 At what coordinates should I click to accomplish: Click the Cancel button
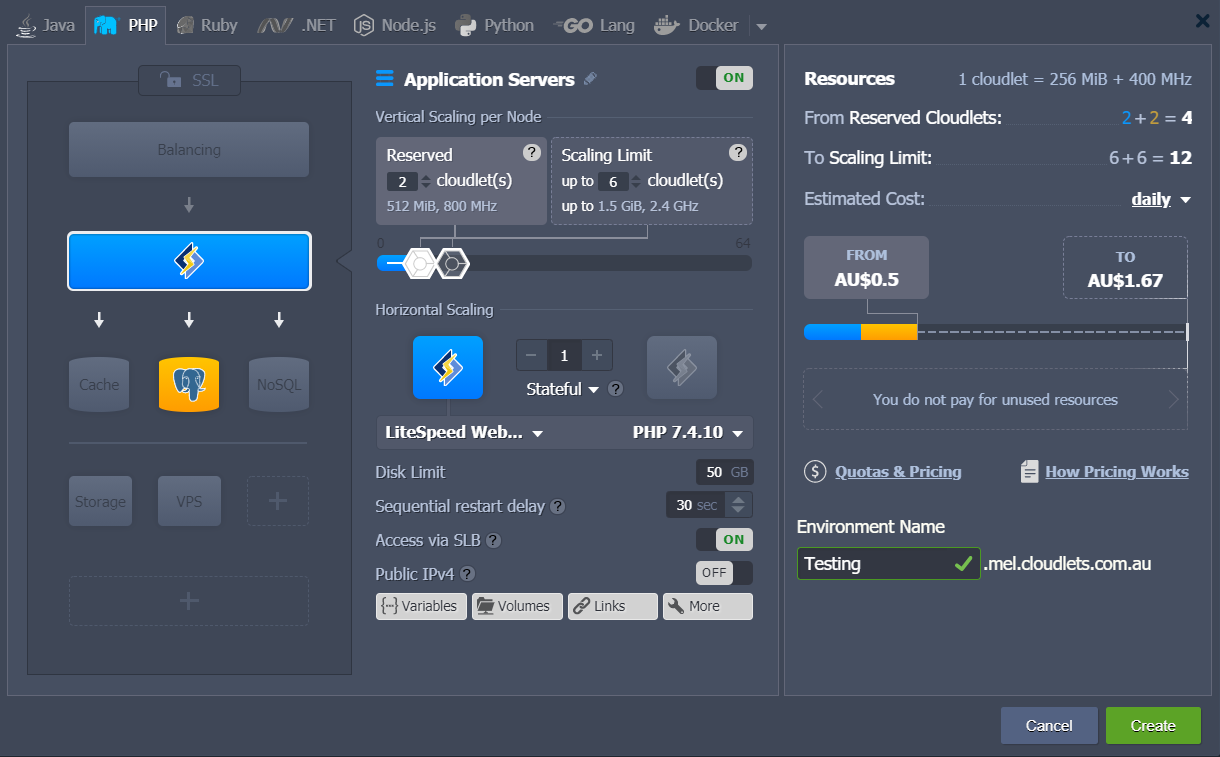coord(1049,726)
